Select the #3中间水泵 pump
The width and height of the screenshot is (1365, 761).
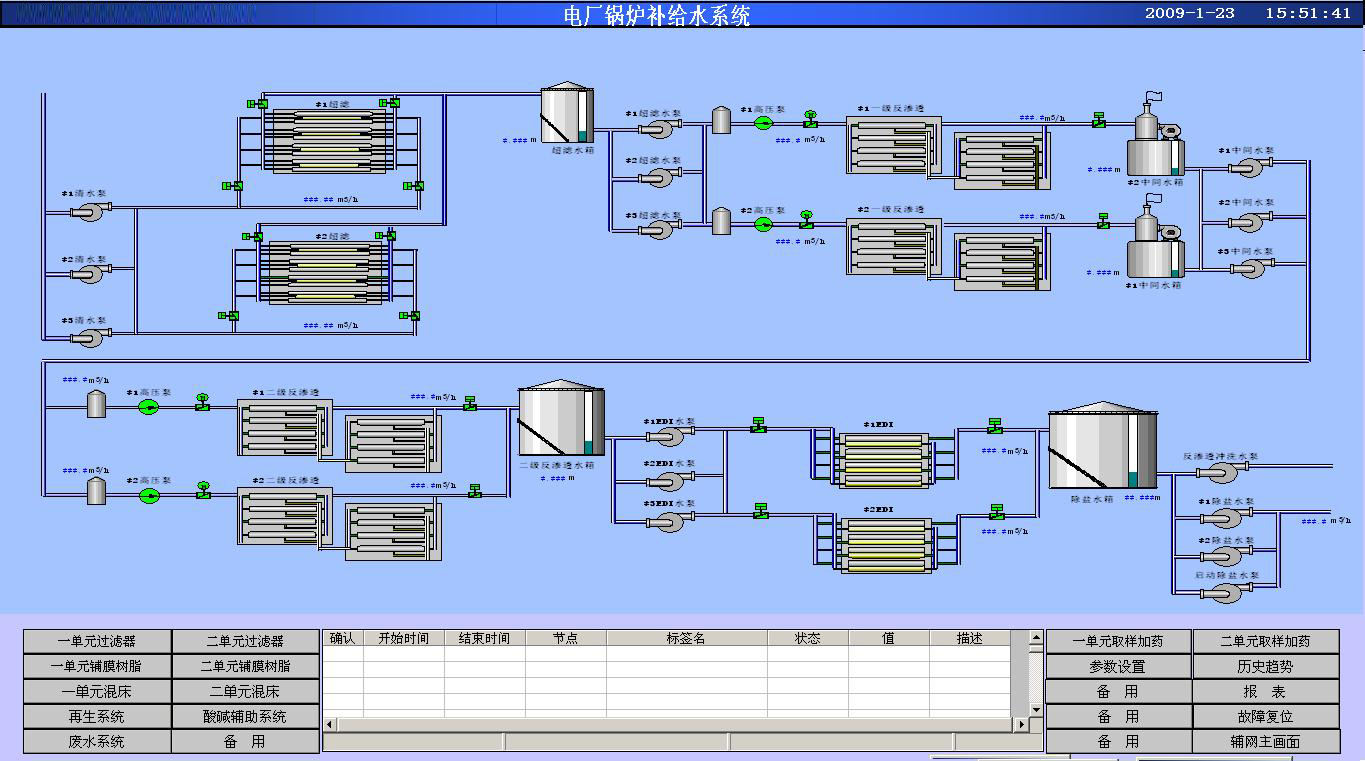(1250, 268)
